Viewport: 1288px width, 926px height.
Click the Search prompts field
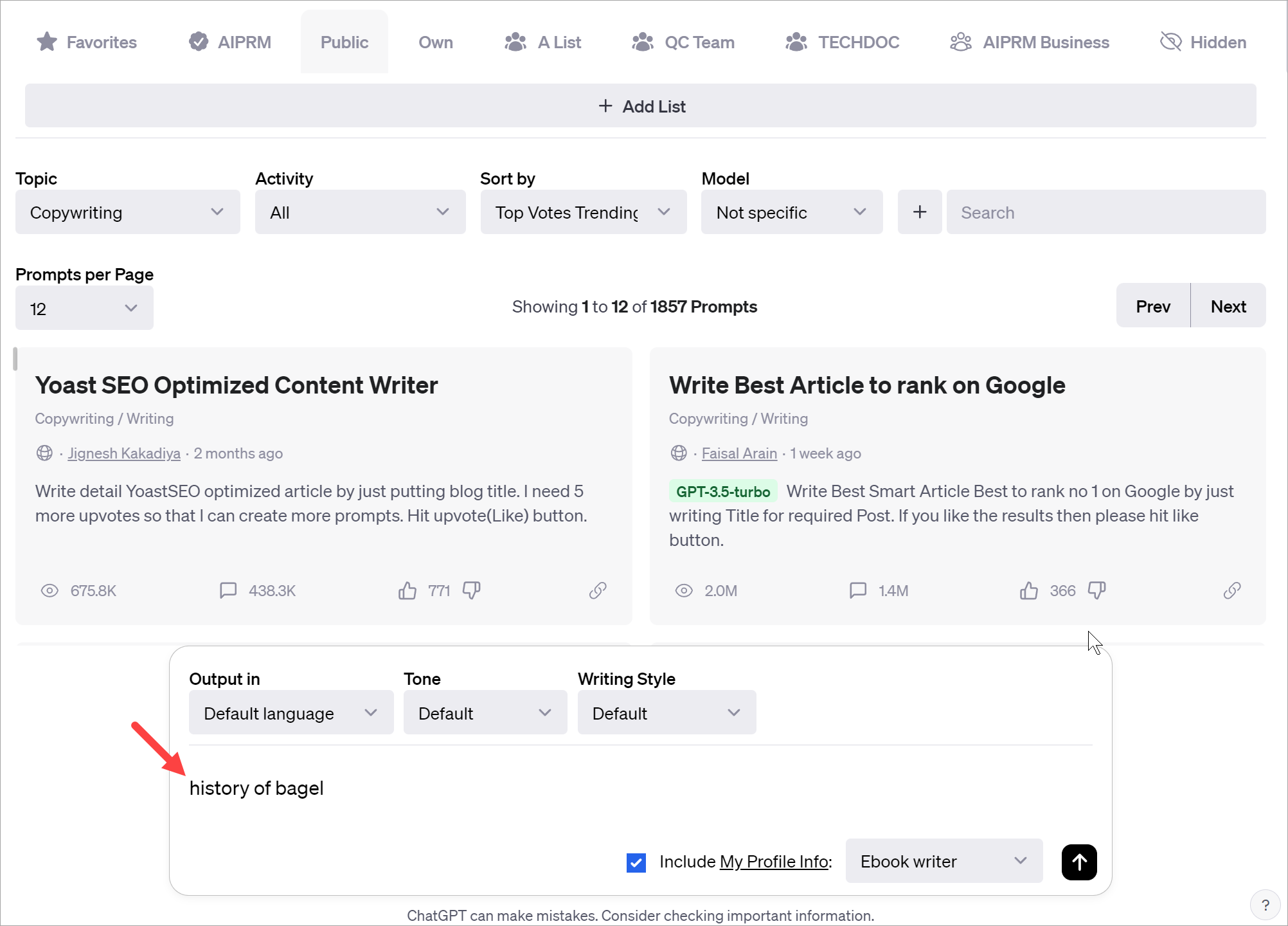[1105, 212]
